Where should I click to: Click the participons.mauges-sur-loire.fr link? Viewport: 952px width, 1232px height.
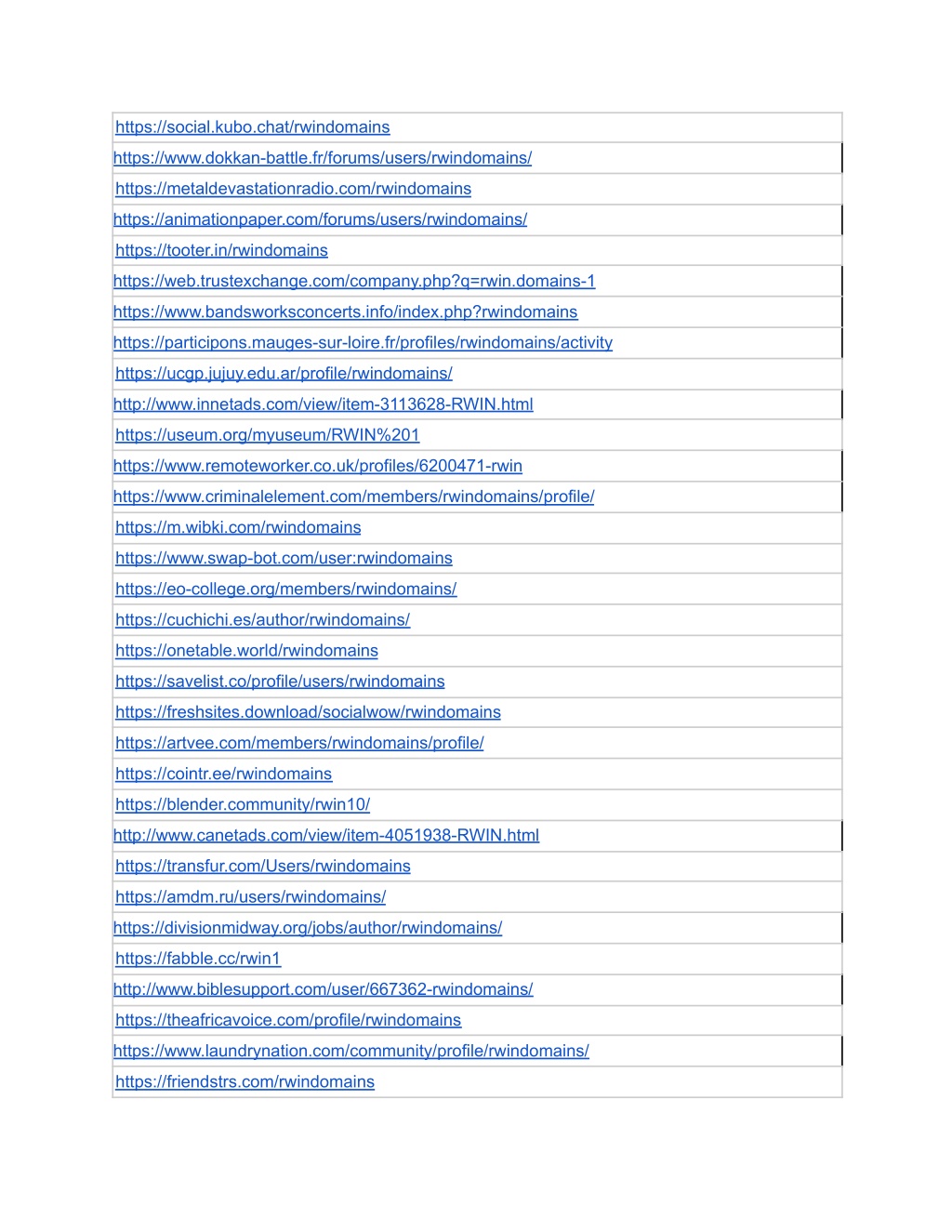point(363,342)
